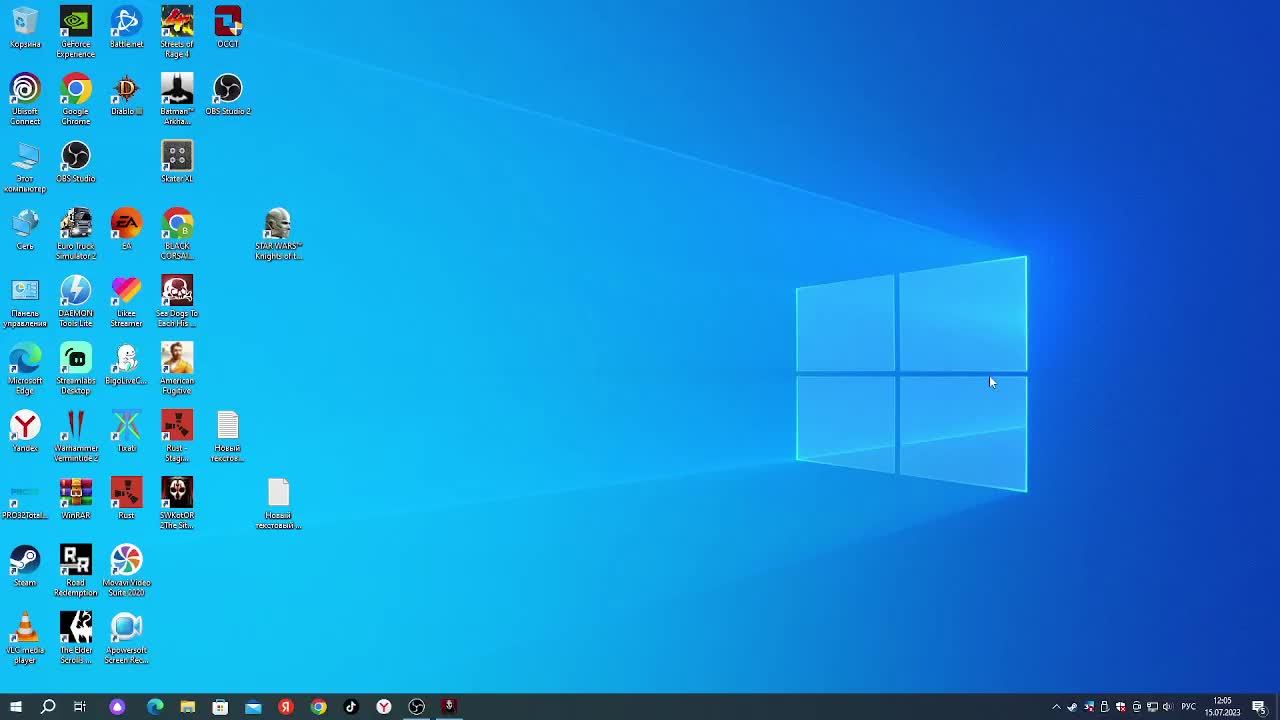This screenshot has width=1280, height=720.
Task: Select the DAEMON Tools Lite shortcut
Action: coord(76,301)
